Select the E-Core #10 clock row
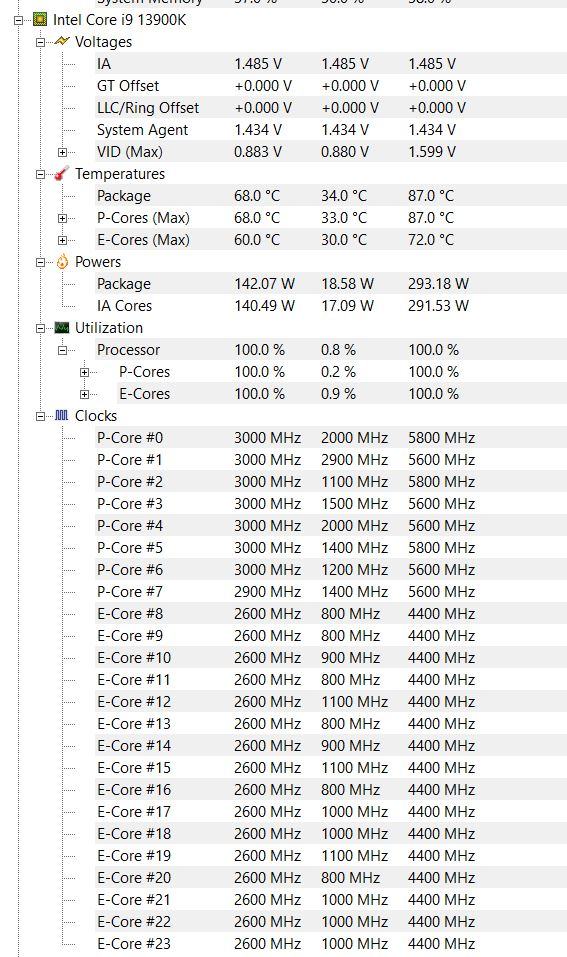Viewport: 567px width, 957px height. click(x=331, y=657)
